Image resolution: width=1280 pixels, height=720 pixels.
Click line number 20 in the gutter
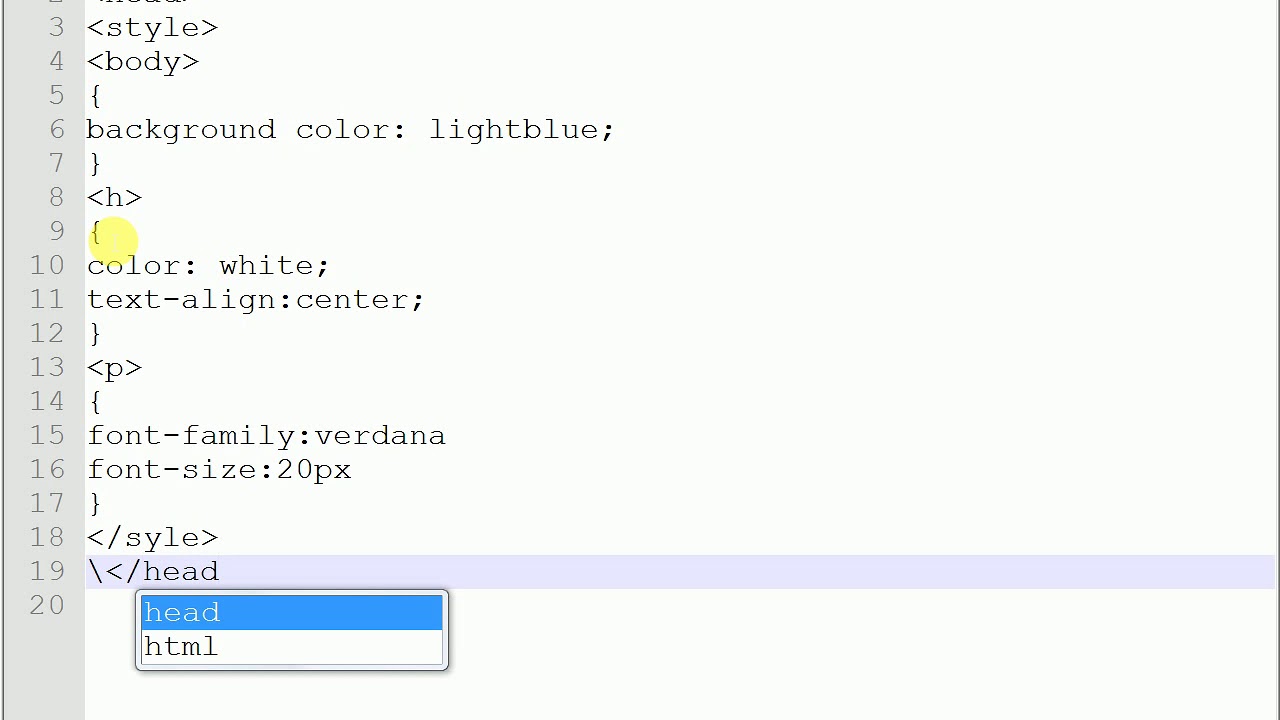click(47, 605)
